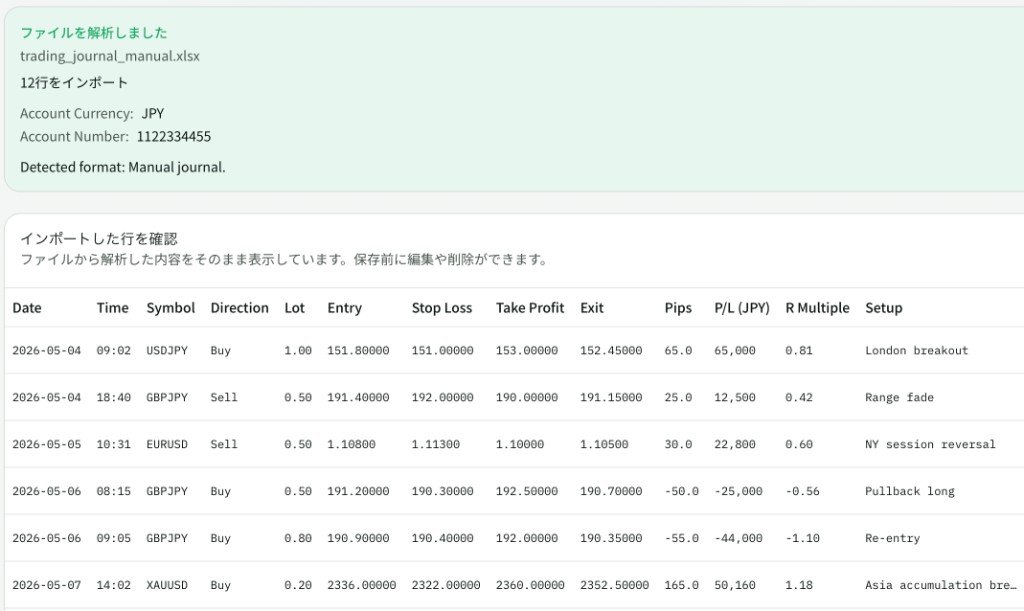
Task: Click the NY session reversal setup cell
Action: click(930, 445)
